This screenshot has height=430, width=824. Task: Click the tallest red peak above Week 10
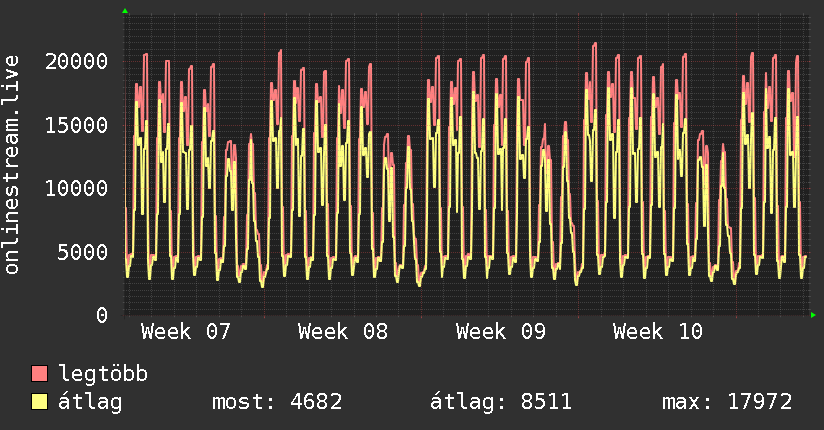click(595, 44)
